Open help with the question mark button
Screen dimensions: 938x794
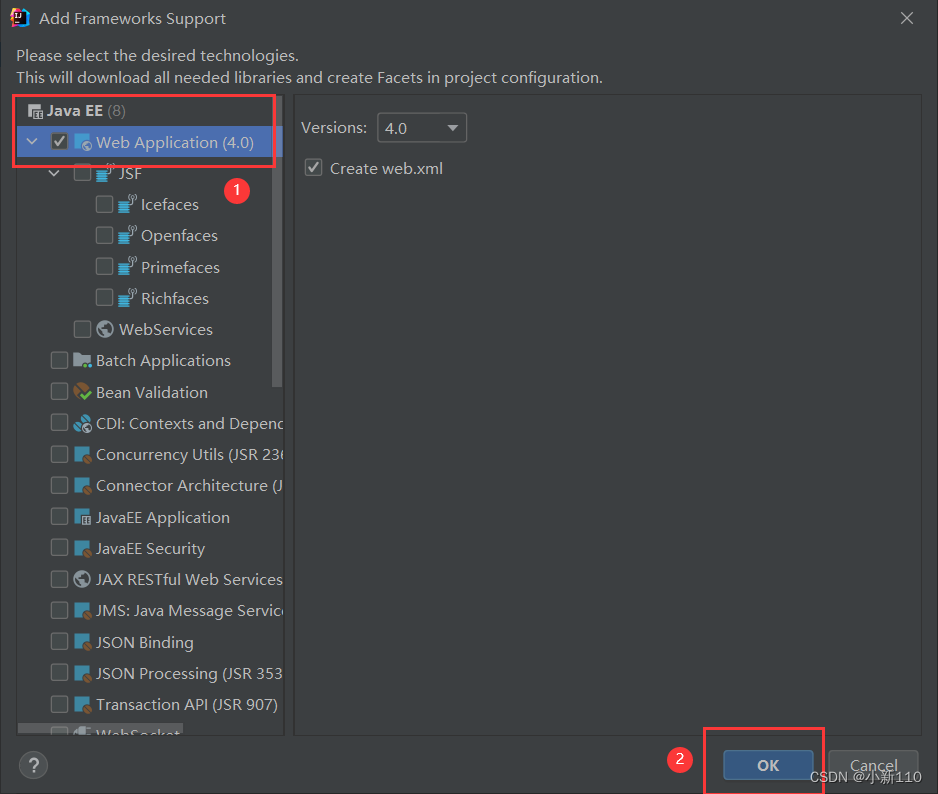click(34, 765)
